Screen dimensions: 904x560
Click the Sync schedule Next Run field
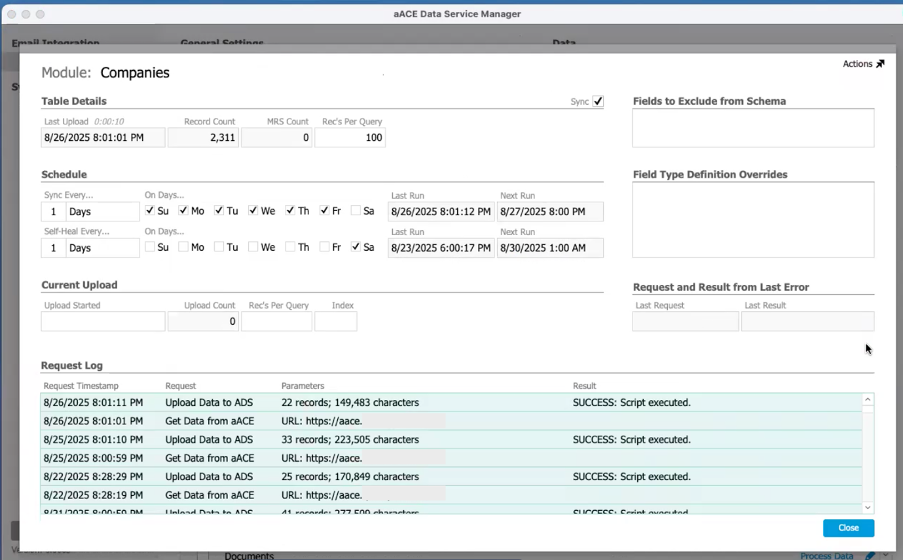click(x=550, y=212)
